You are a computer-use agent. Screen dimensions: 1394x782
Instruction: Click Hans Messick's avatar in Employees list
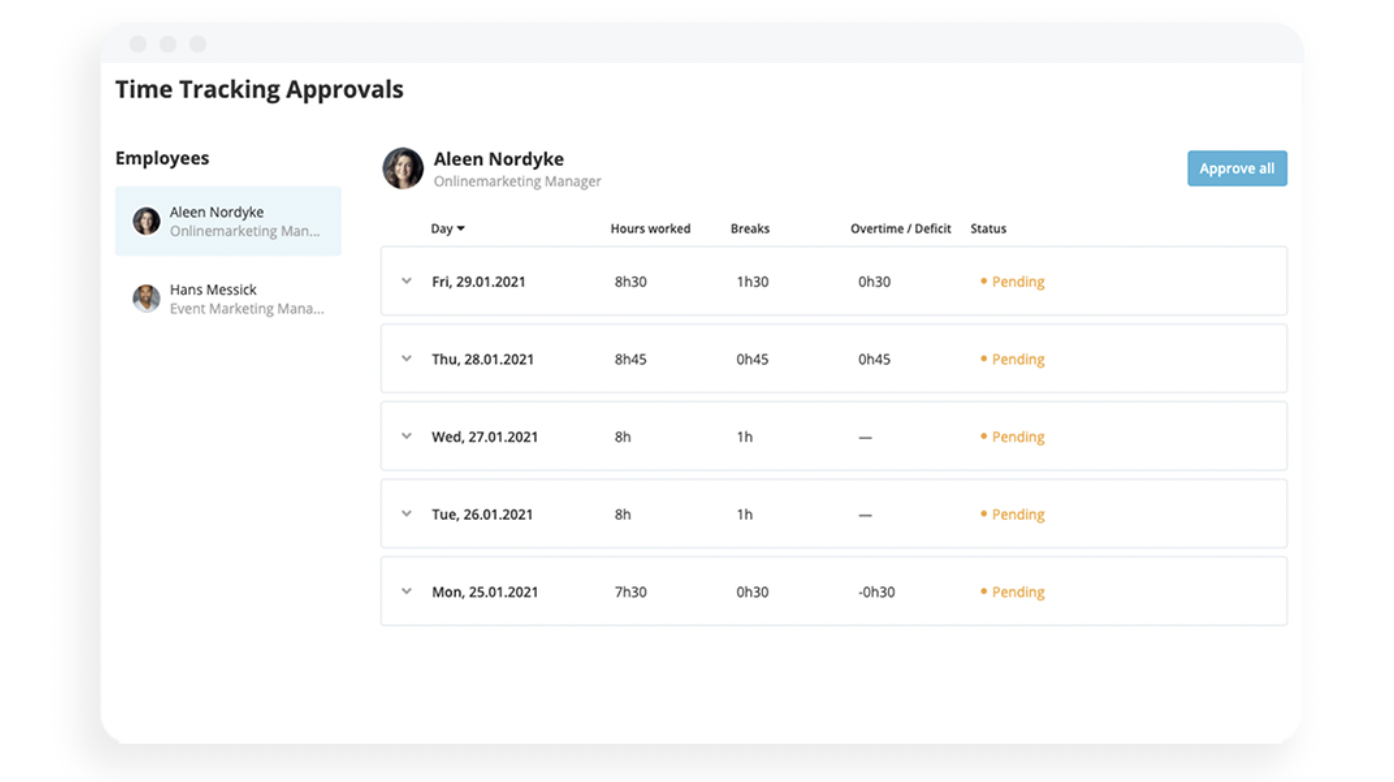coord(147,298)
